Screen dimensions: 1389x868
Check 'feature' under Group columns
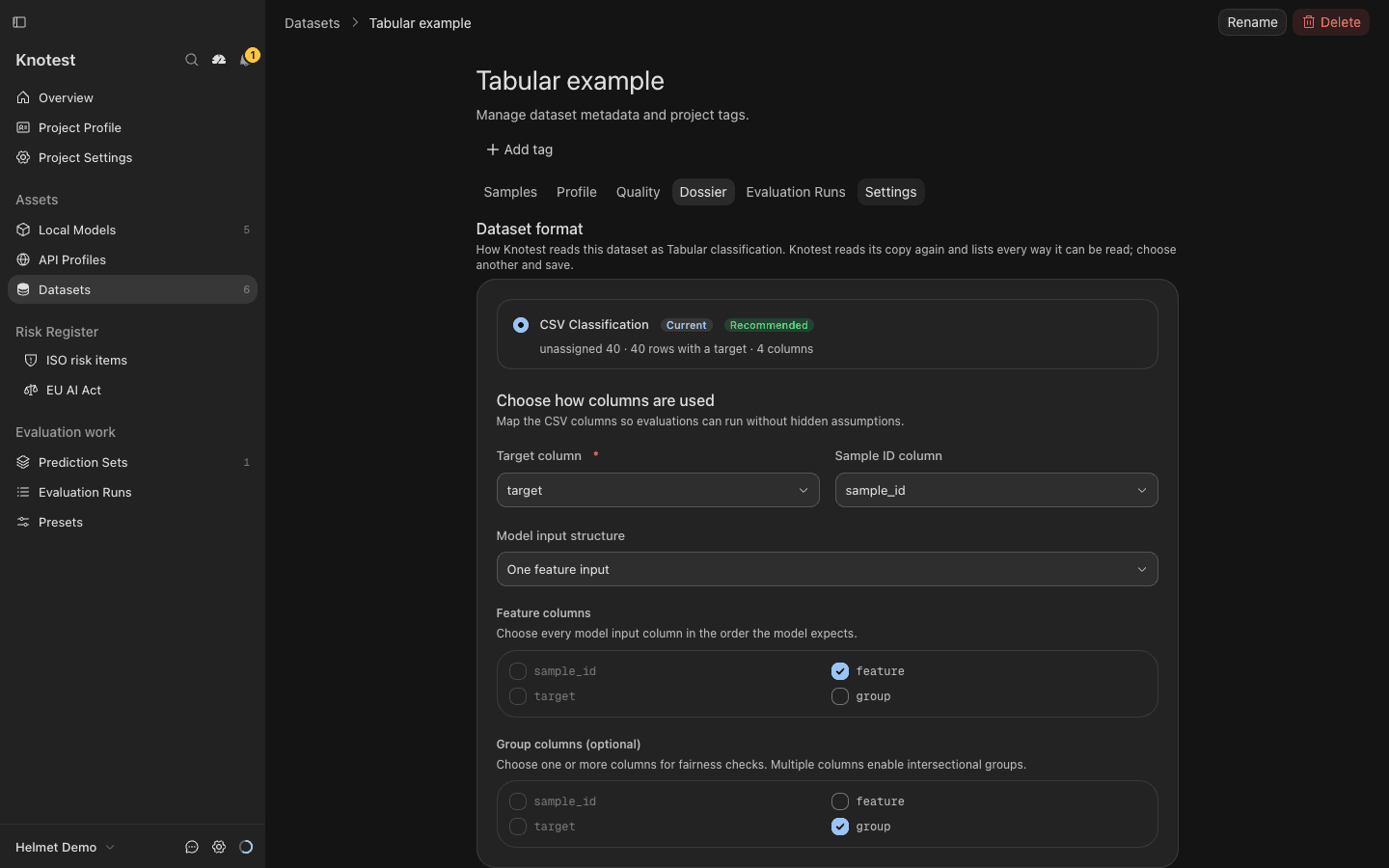[x=840, y=801]
